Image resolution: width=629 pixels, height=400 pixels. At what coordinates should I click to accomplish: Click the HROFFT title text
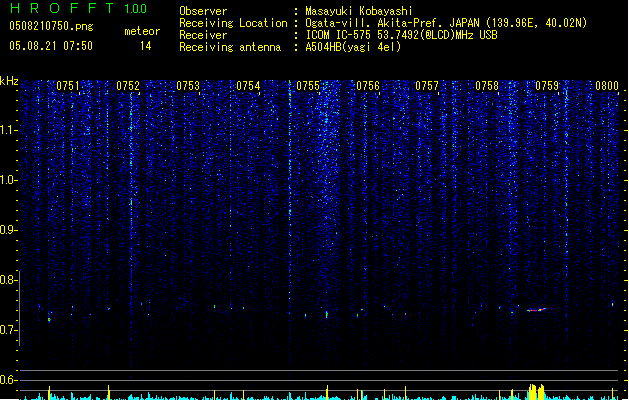[62, 8]
